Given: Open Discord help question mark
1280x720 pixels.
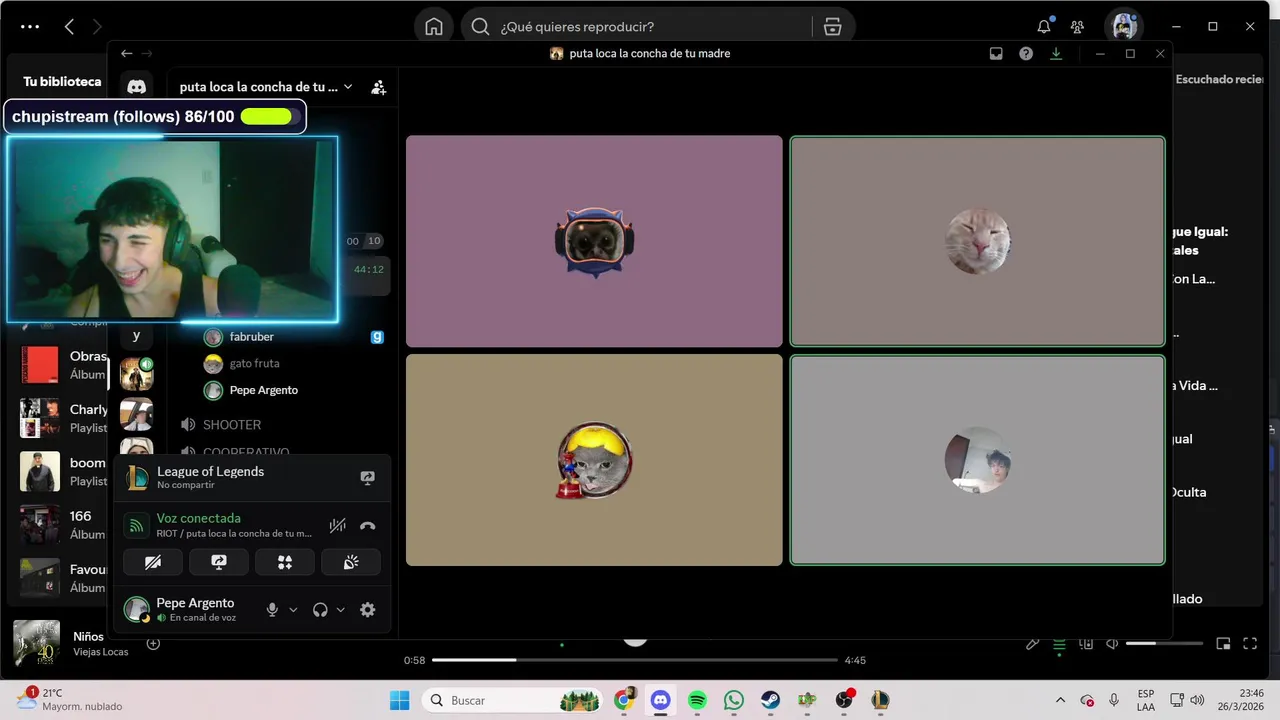Looking at the screenshot, I should coord(1026,54).
